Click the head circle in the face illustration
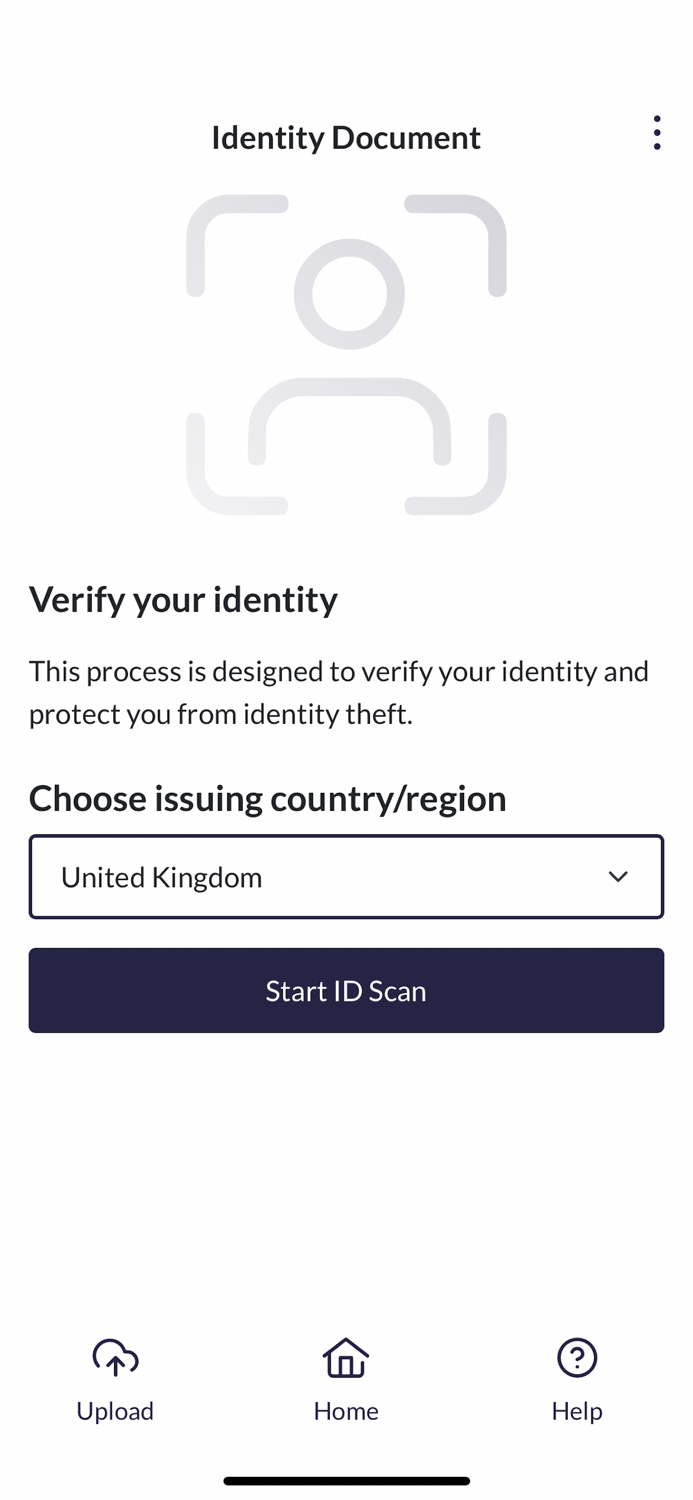The width and height of the screenshot is (693, 1500). (349, 294)
